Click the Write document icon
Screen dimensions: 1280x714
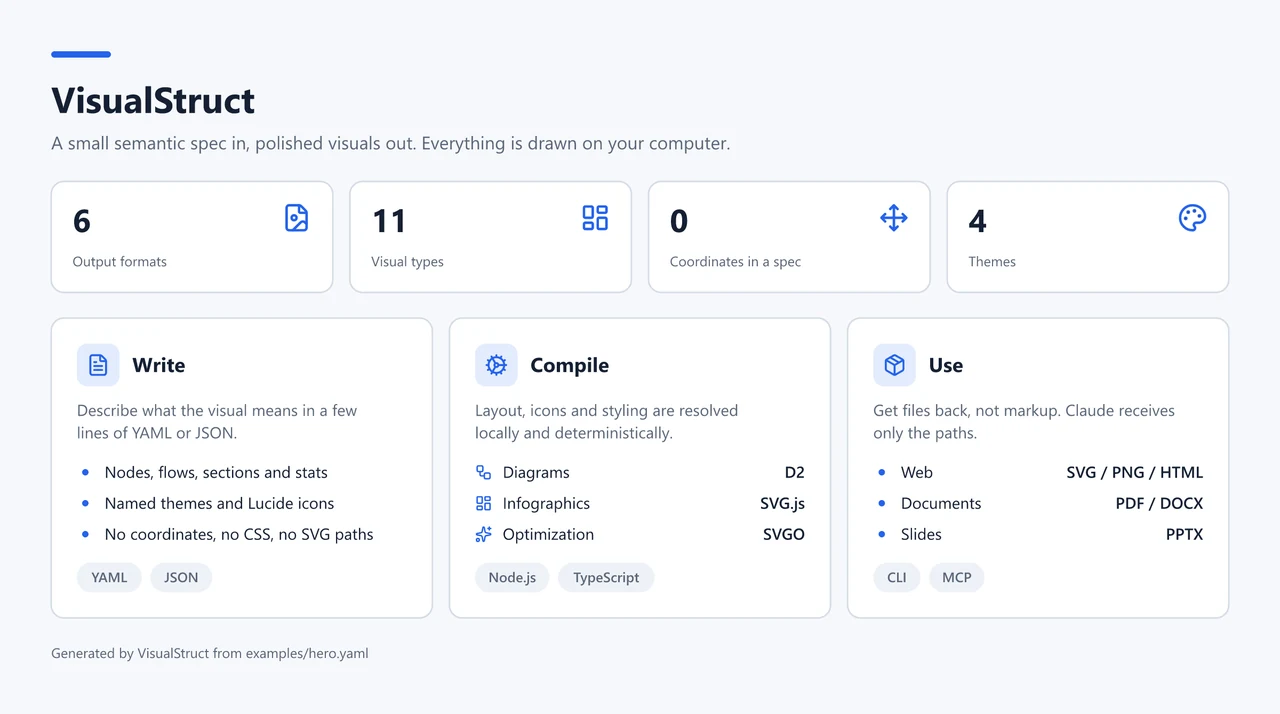[98, 365]
